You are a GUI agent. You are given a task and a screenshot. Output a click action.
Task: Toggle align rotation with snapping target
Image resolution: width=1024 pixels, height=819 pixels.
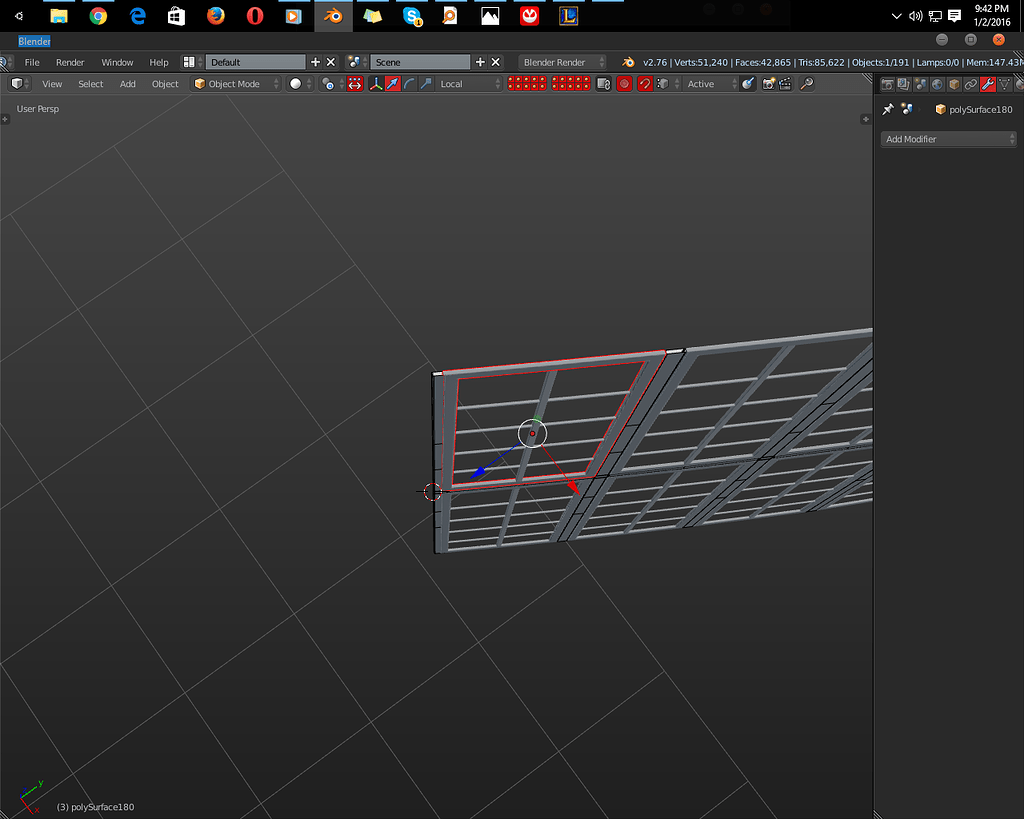pyautogui.click(x=748, y=84)
